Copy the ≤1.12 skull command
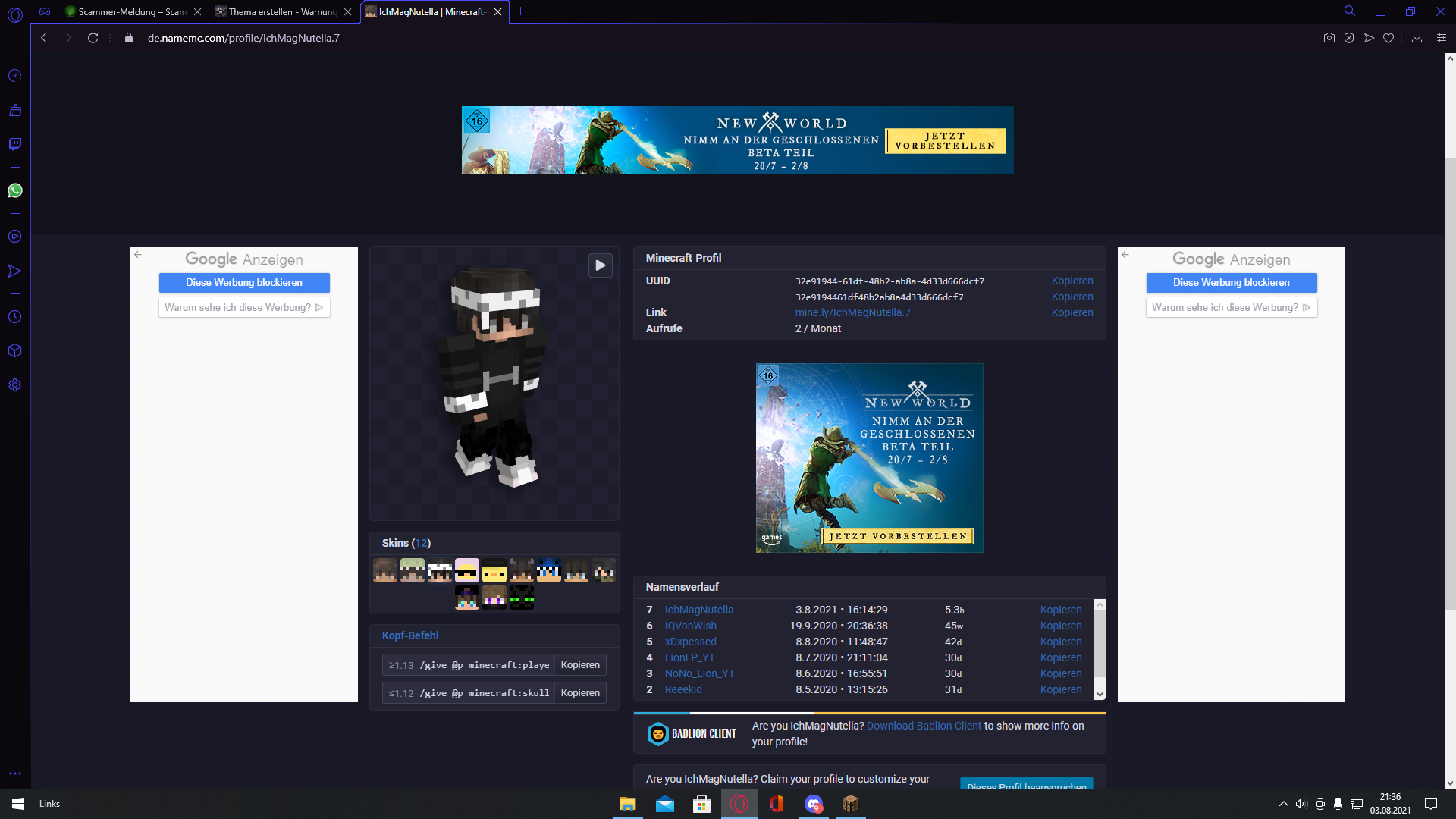The width and height of the screenshot is (1456, 819). [x=580, y=693]
